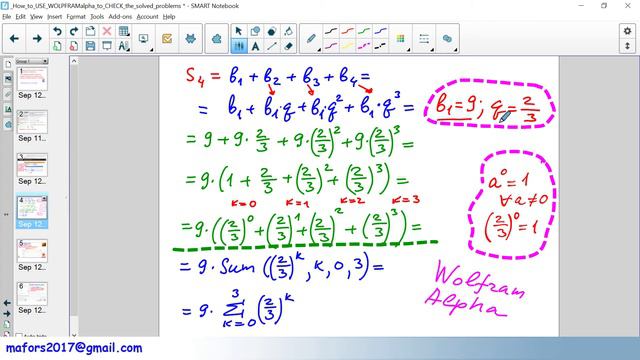Show the screen shade
Image resolution: width=640 pixels, height=360 pixels.
pyautogui.click(x=107, y=46)
